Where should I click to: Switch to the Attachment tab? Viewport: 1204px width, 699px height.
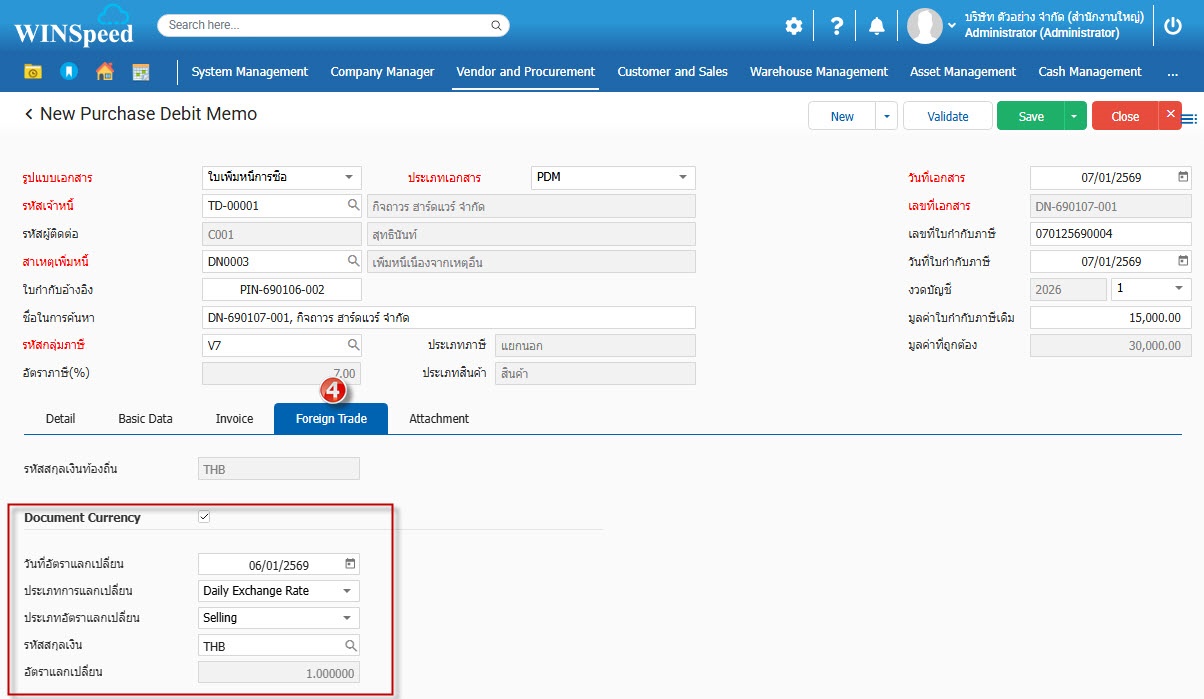[x=439, y=418]
